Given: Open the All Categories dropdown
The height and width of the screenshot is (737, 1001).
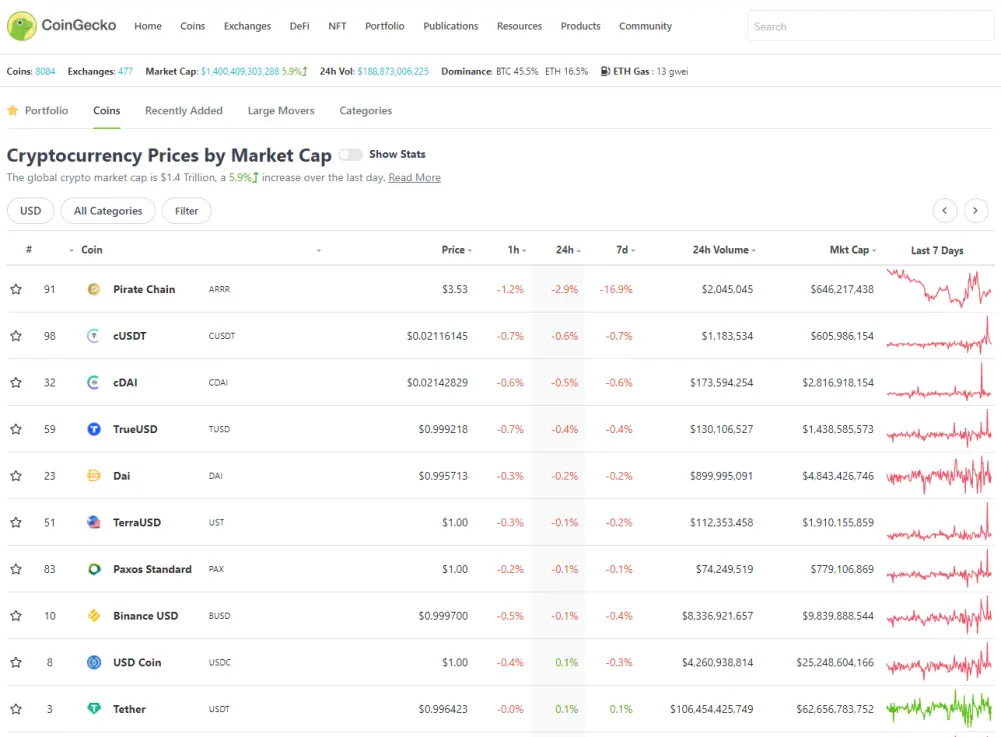Looking at the screenshot, I should point(108,211).
